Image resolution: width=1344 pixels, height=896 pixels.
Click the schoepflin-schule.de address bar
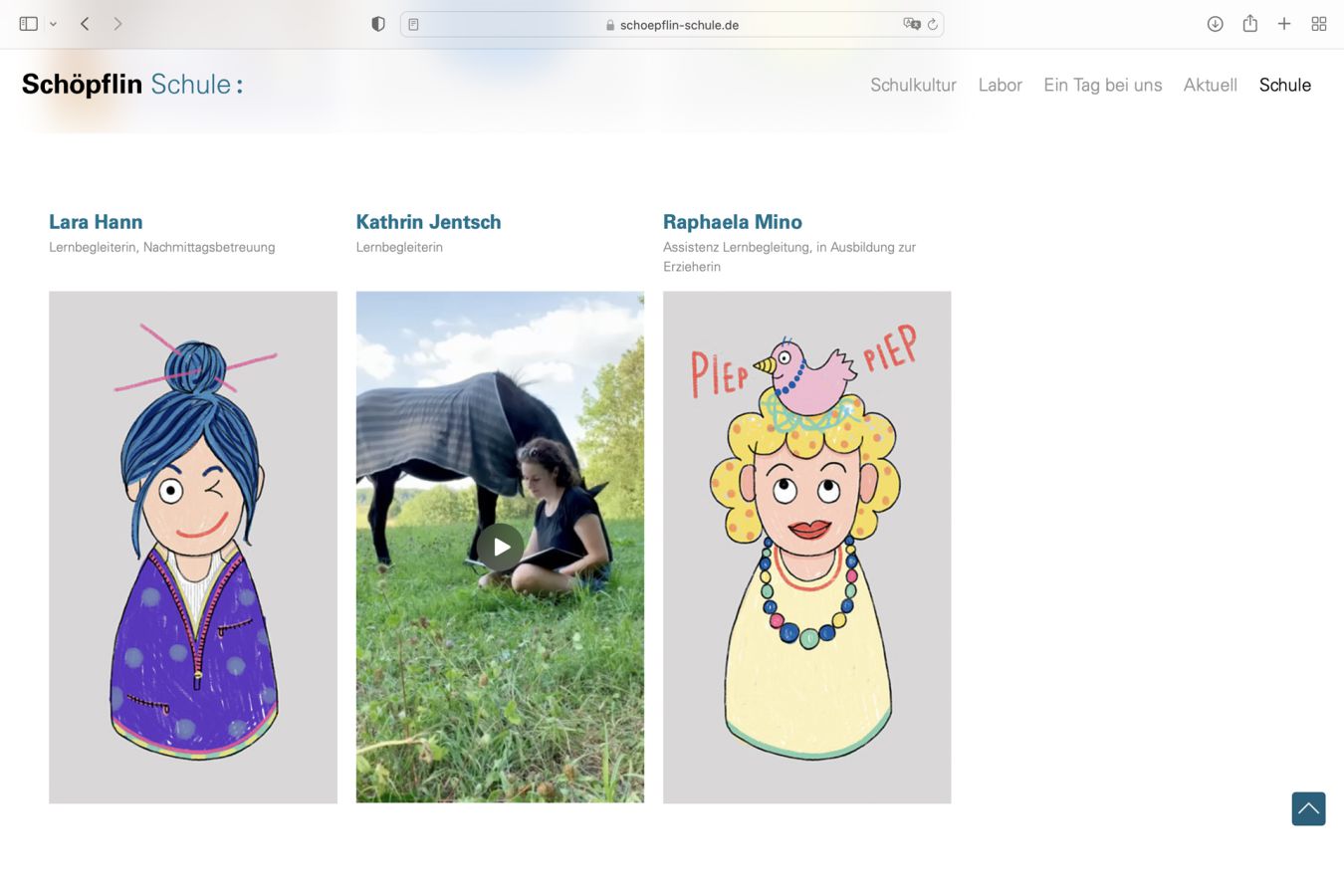(x=672, y=25)
